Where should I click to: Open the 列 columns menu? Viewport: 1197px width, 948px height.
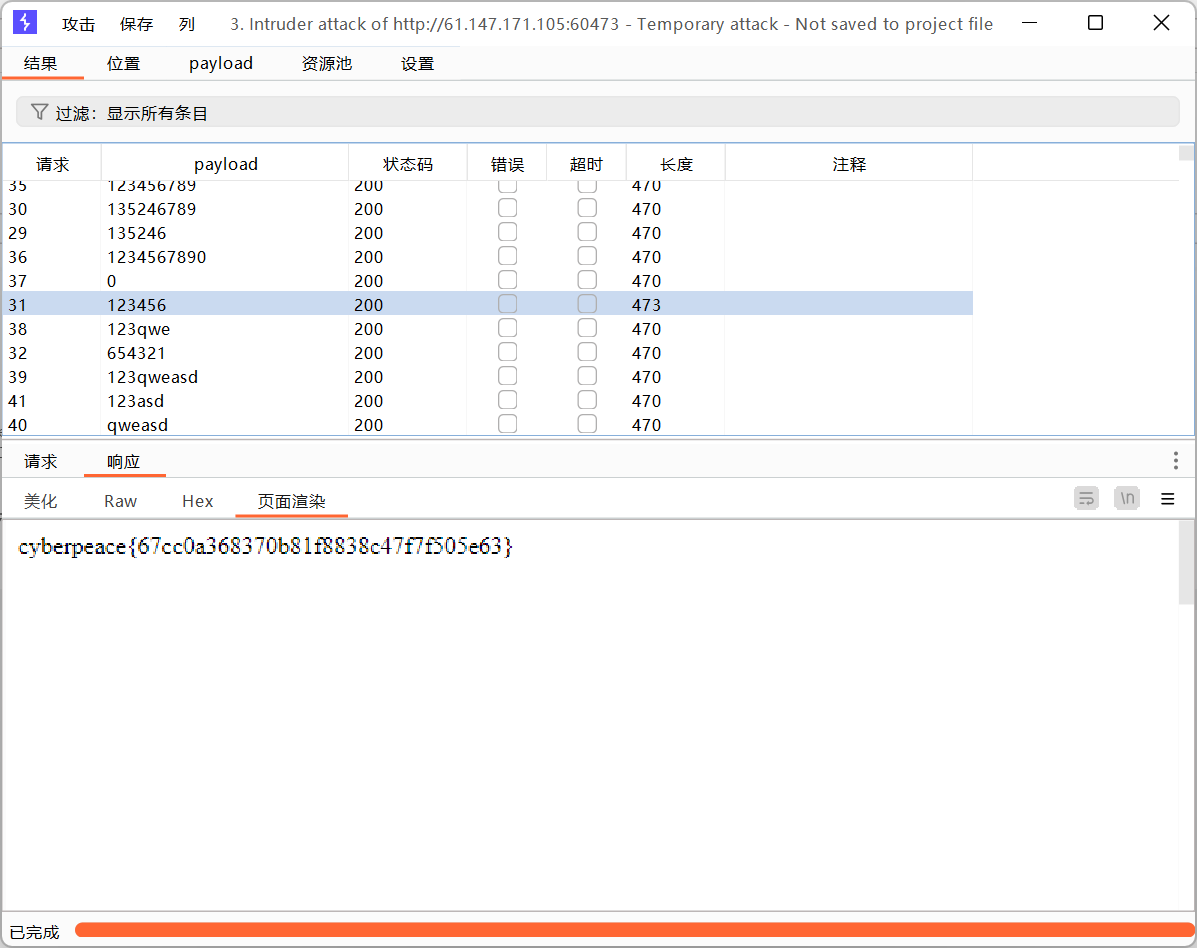187,24
